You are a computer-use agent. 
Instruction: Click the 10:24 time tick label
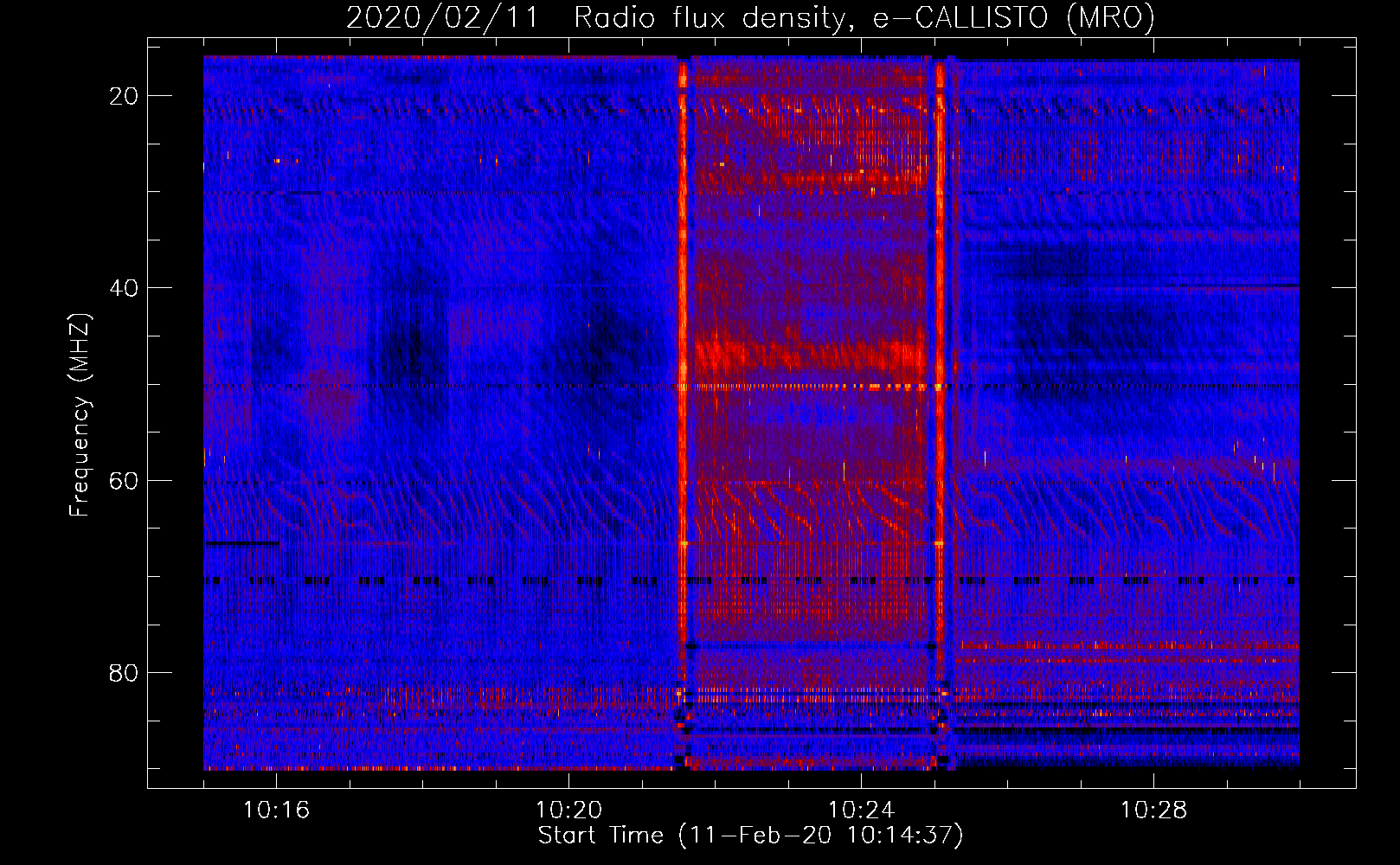[x=861, y=811]
